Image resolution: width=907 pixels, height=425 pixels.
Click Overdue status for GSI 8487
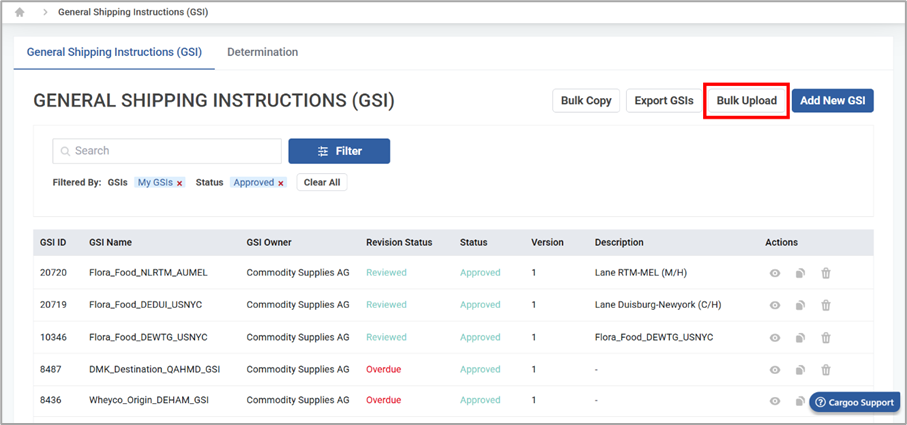click(x=384, y=369)
